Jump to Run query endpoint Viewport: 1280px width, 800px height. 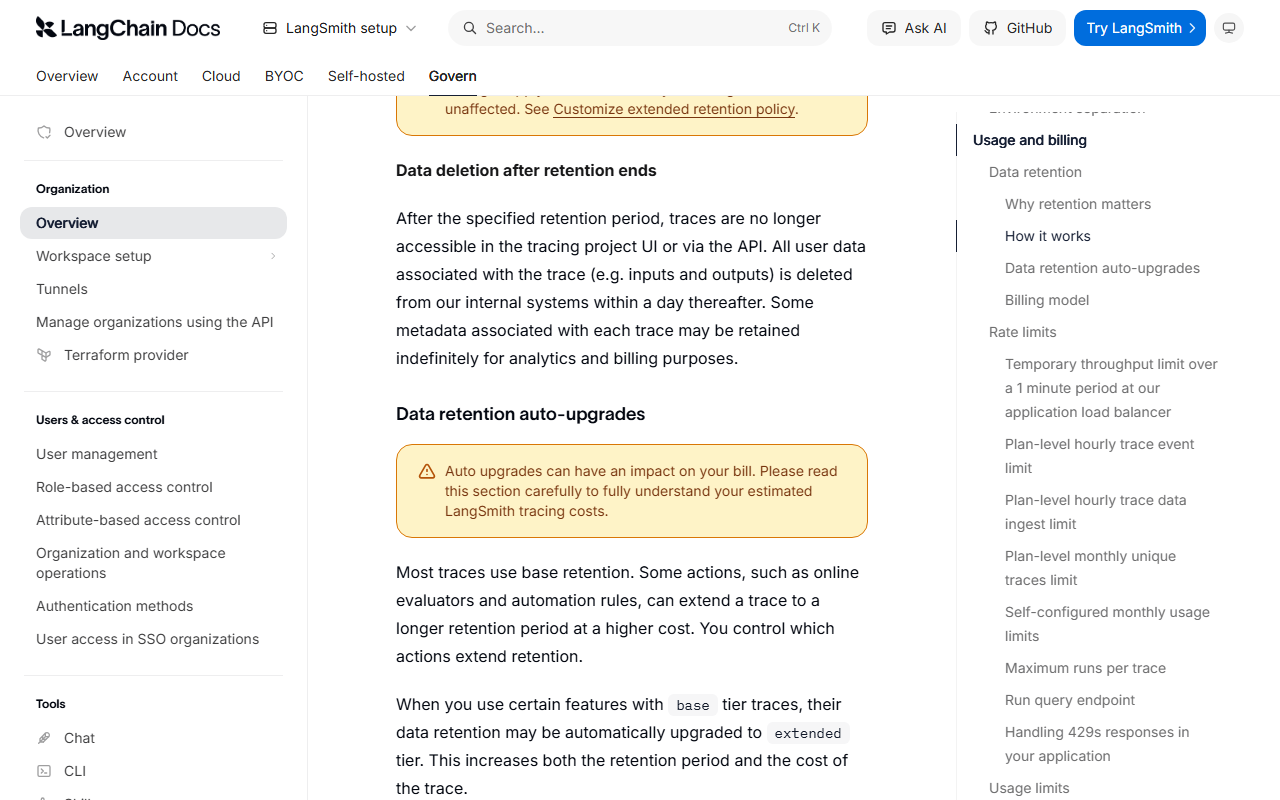pyautogui.click(x=1070, y=700)
